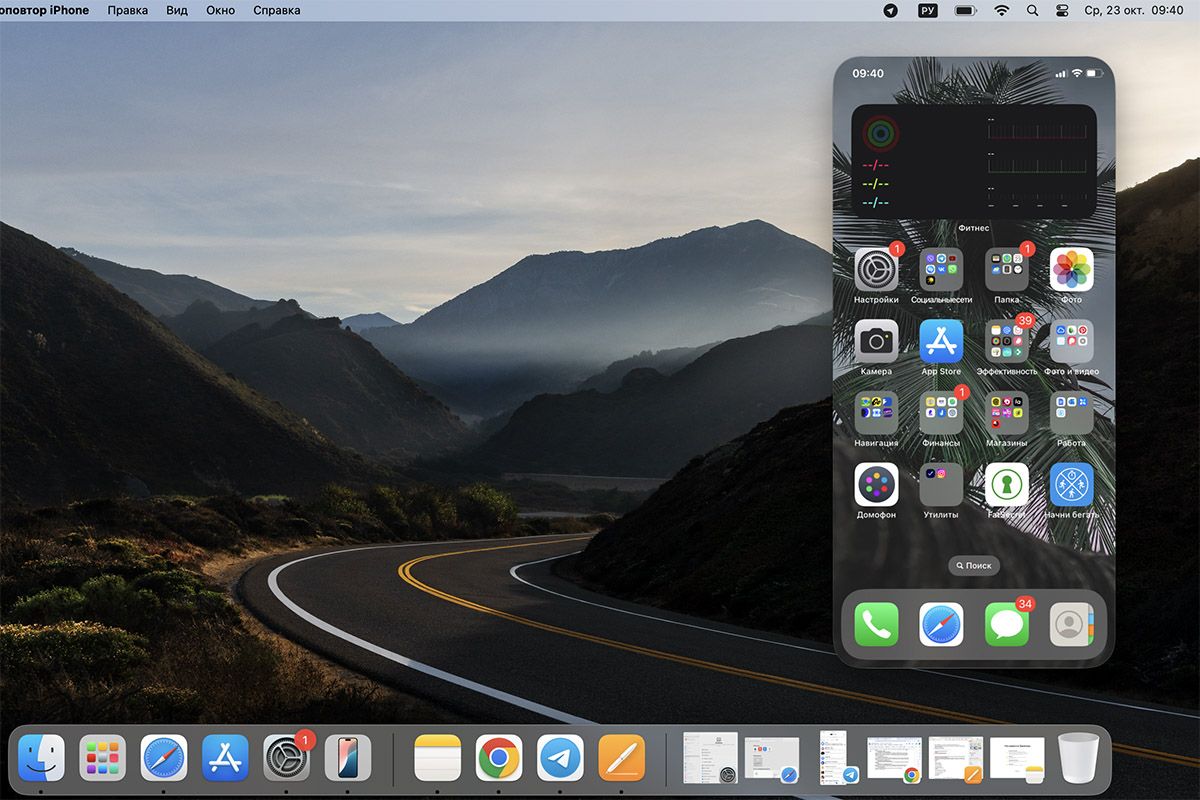Expand the Эффективность folder with badge 39
The image size is (1200, 800).
pyautogui.click(x=1006, y=342)
